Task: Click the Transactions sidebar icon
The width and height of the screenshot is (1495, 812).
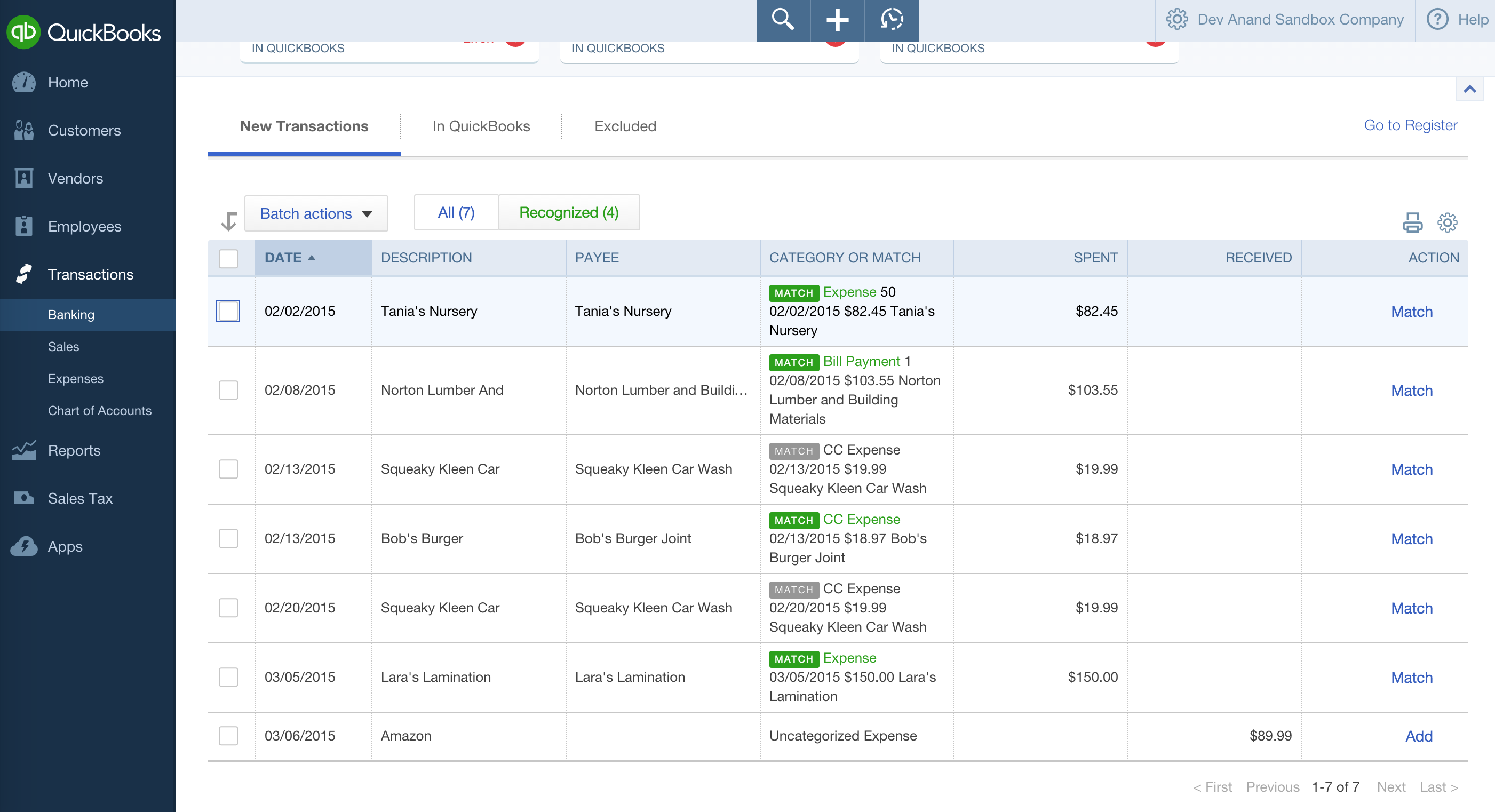Action: 23,274
